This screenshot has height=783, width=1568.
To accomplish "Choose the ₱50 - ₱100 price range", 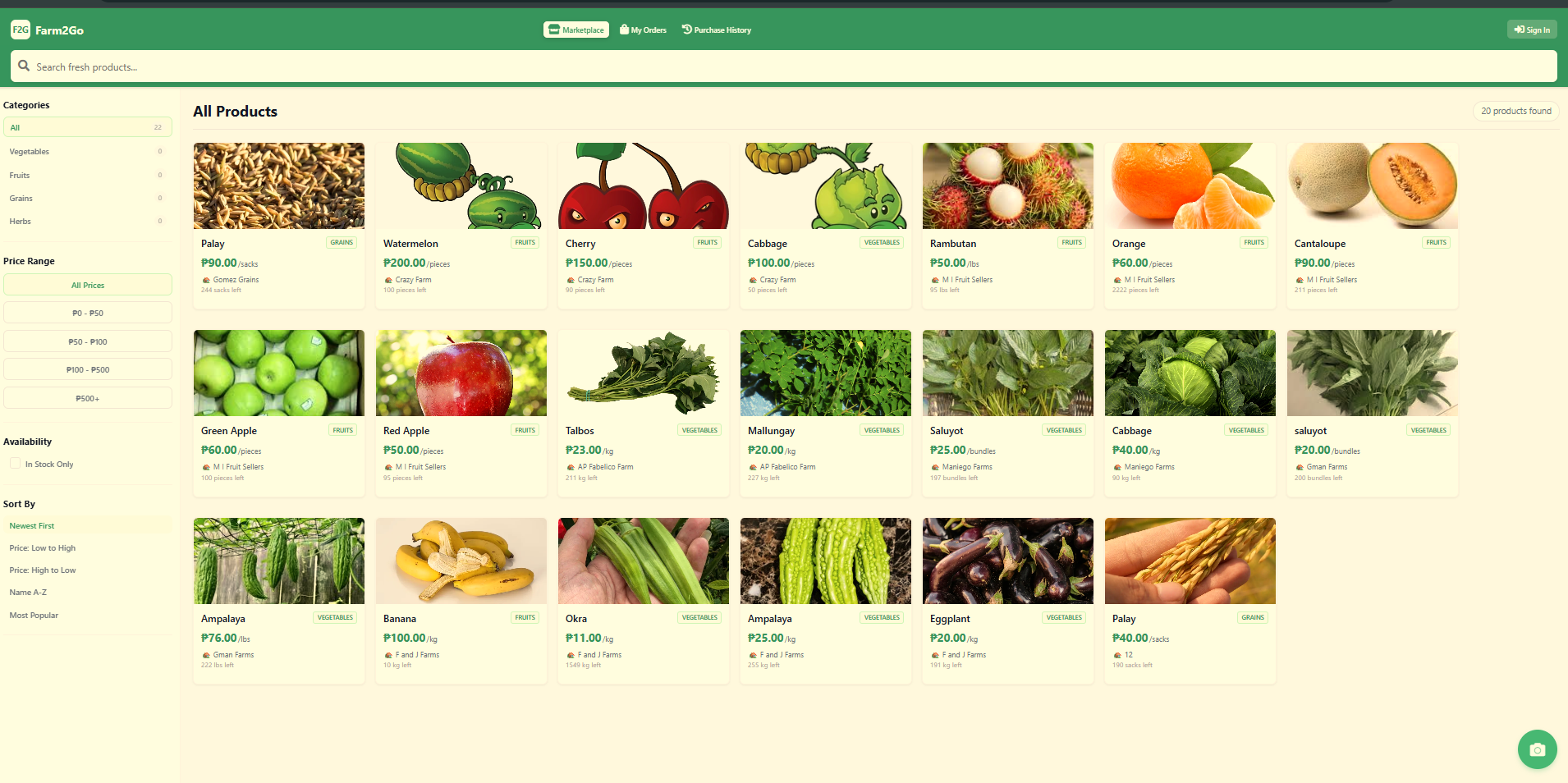I will [88, 341].
